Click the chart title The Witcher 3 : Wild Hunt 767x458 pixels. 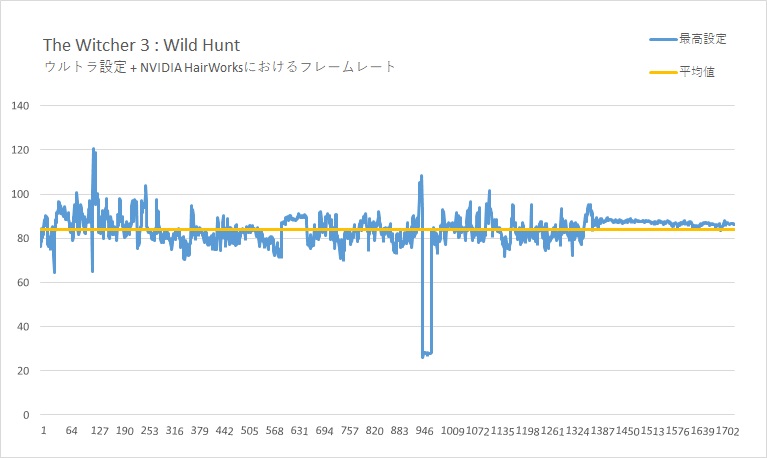[x=141, y=45]
